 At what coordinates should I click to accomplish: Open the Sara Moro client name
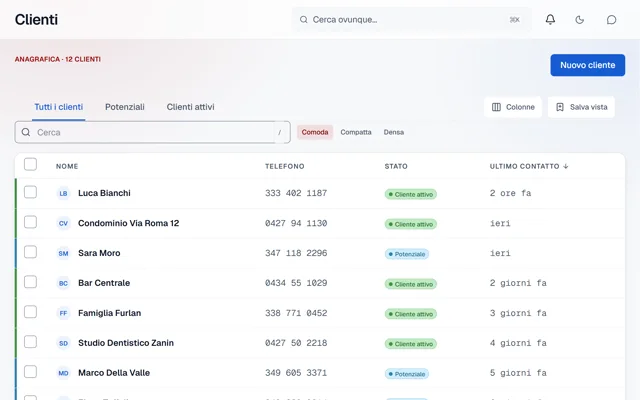(99, 253)
